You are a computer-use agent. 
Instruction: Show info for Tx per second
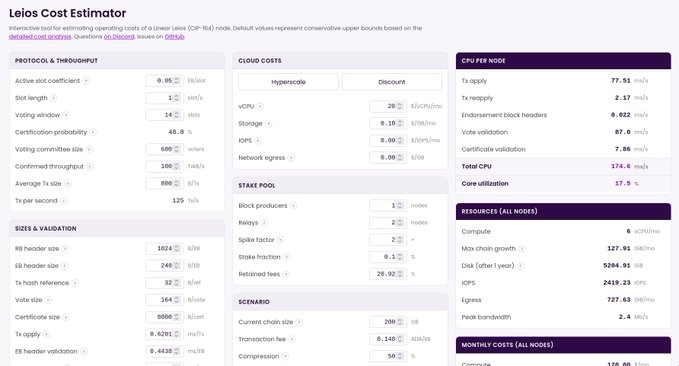click(64, 201)
